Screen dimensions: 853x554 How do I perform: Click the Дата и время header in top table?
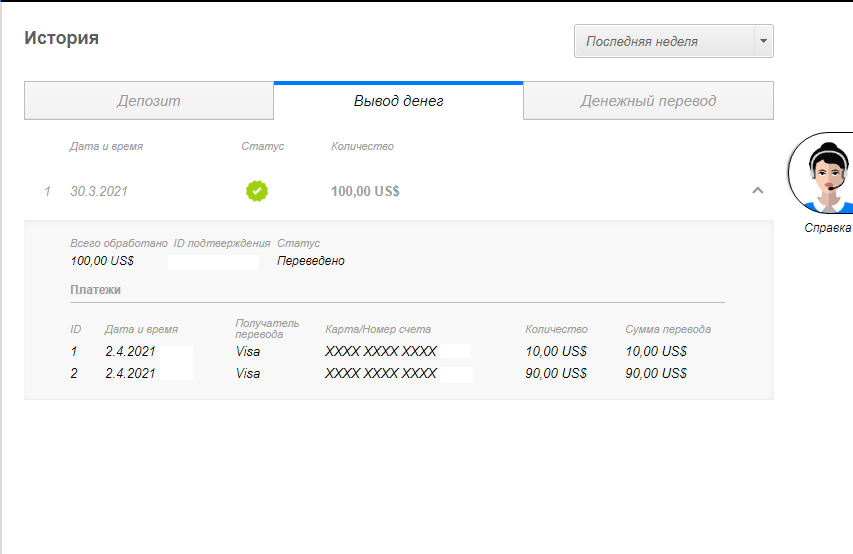pos(106,146)
